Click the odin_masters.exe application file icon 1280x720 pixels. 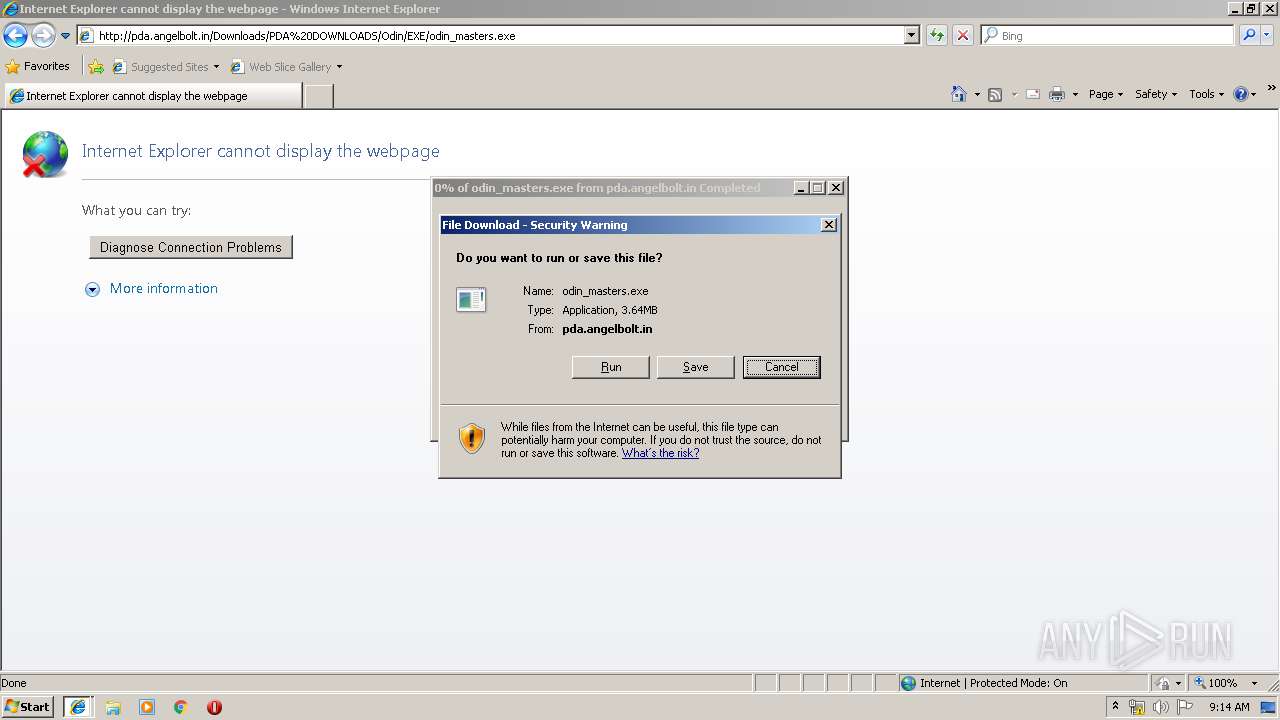pos(471,299)
